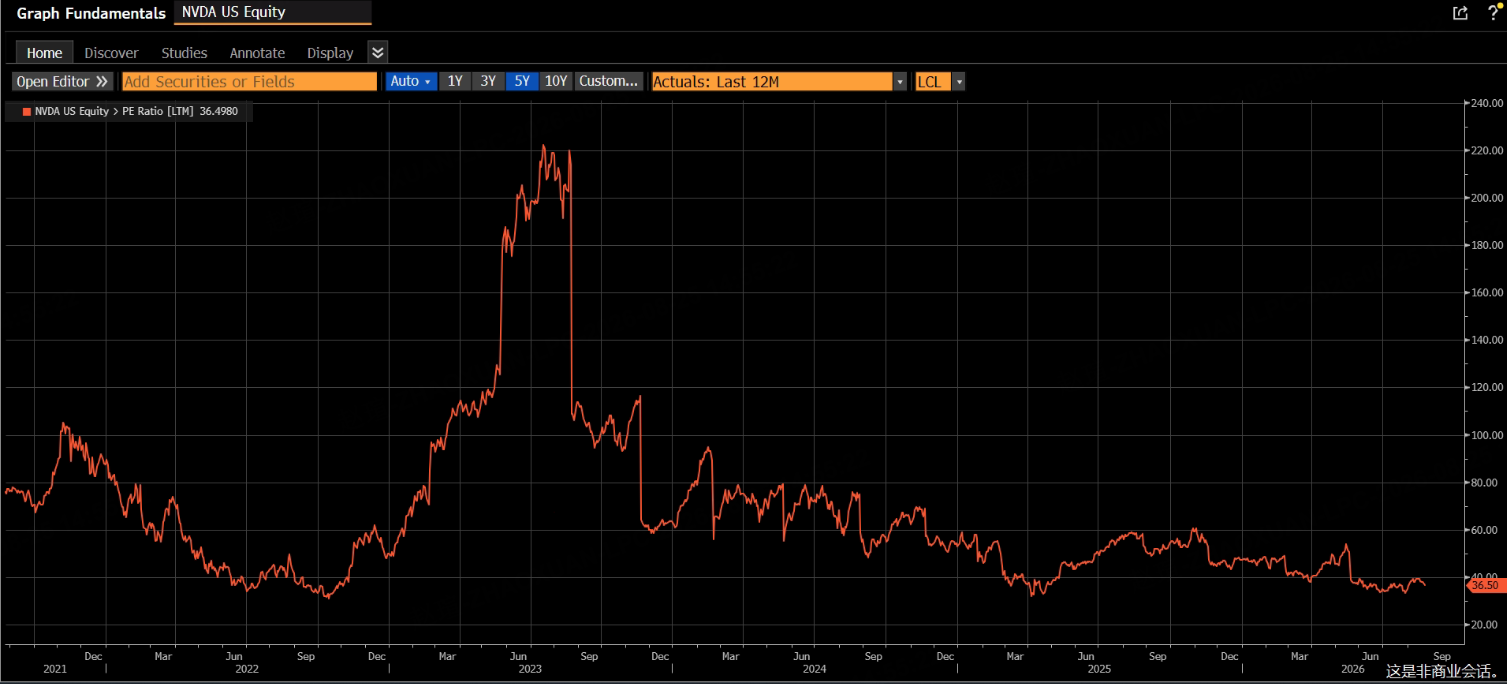Expand the double-chevron tab overflow button
This screenshot has width=1507, height=684.
pos(377,52)
